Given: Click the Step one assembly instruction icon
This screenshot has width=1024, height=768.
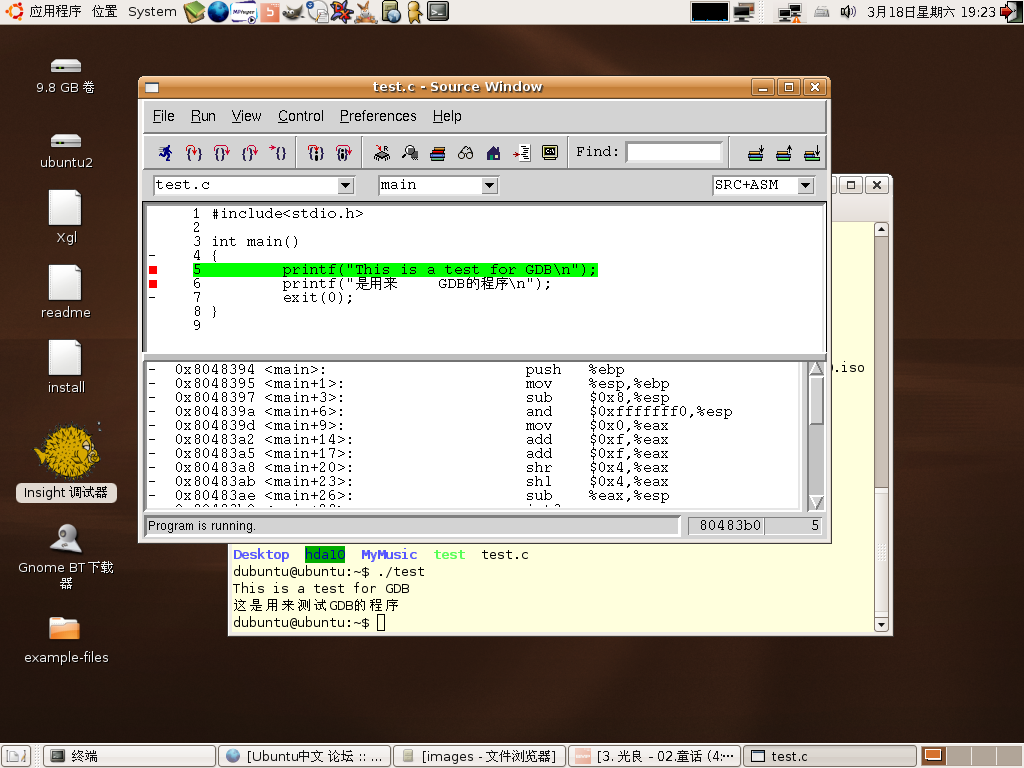Looking at the screenshot, I should [x=315, y=153].
